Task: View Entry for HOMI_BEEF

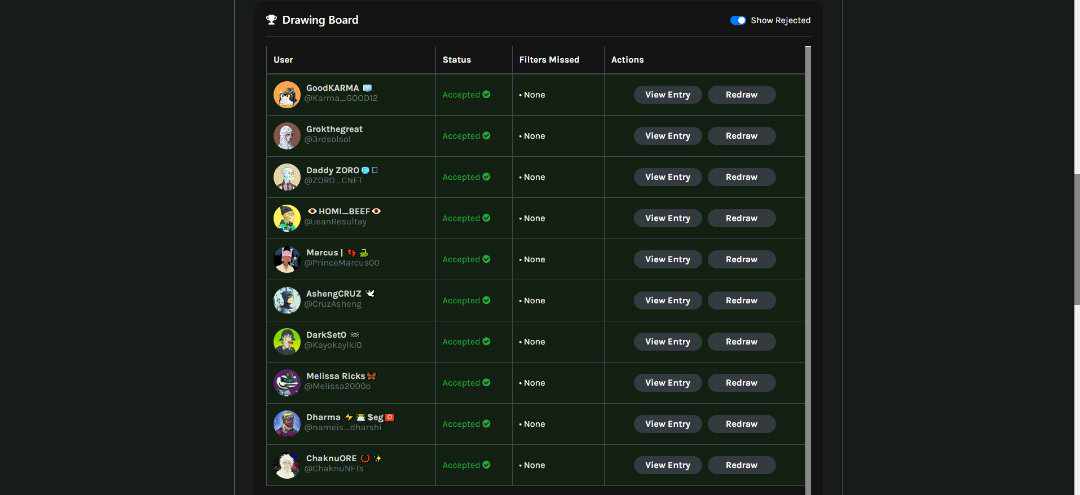Action: [x=667, y=218]
